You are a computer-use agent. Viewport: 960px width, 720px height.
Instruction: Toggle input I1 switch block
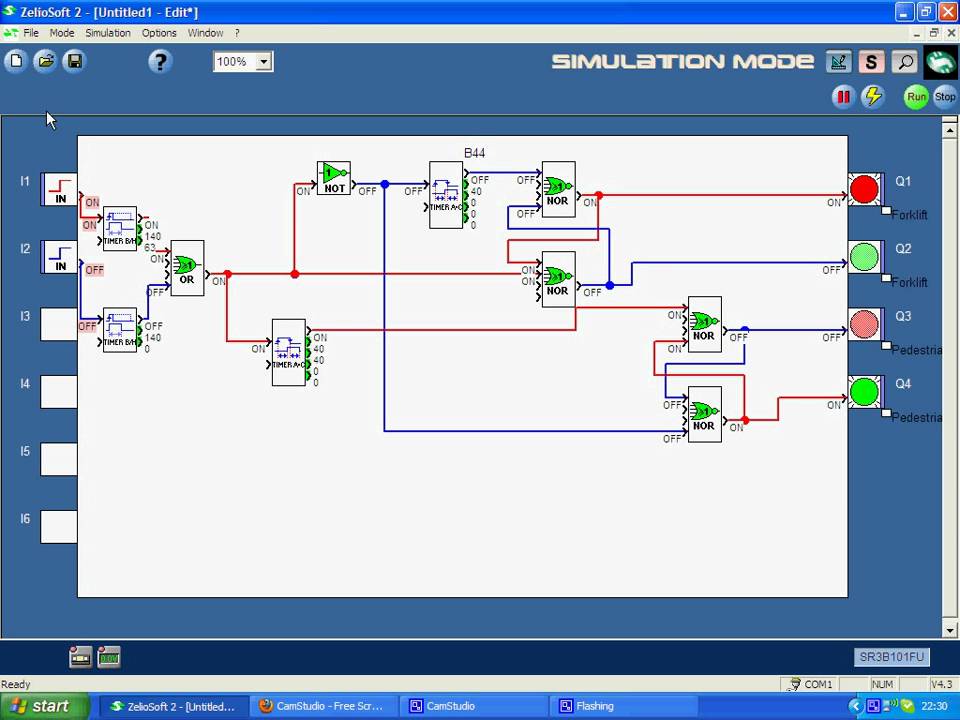(59, 189)
